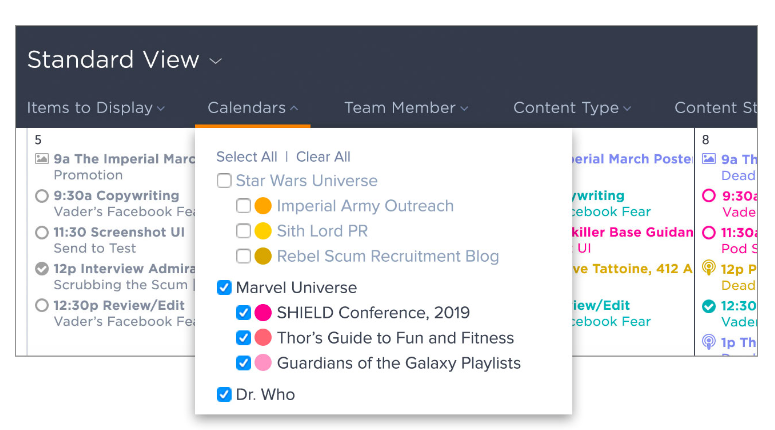The image size is (775, 430).
Task: Expand the Items to Display dropdown
Action: (96, 108)
